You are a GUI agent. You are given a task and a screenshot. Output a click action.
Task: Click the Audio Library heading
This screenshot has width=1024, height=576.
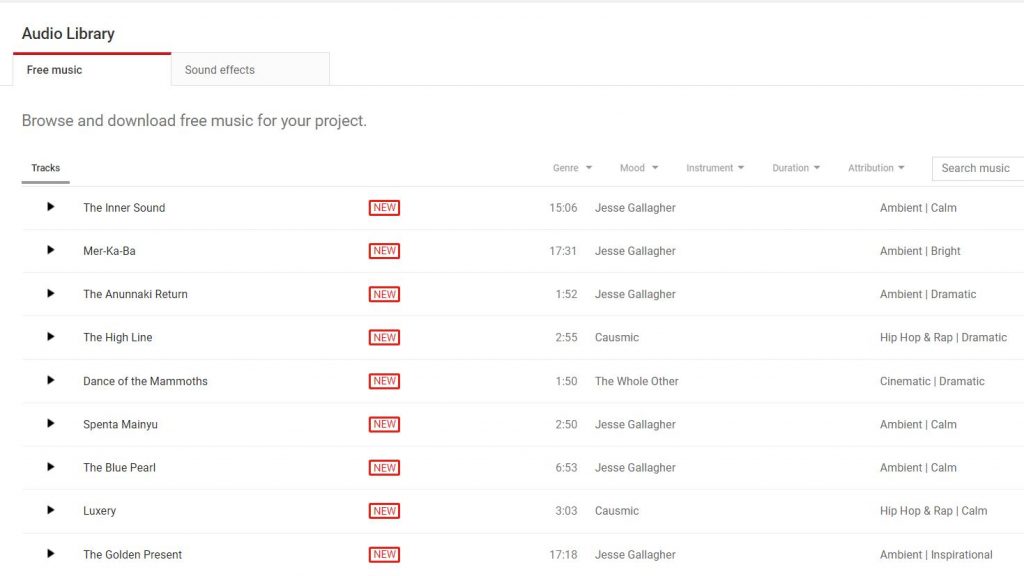click(x=68, y=34)
